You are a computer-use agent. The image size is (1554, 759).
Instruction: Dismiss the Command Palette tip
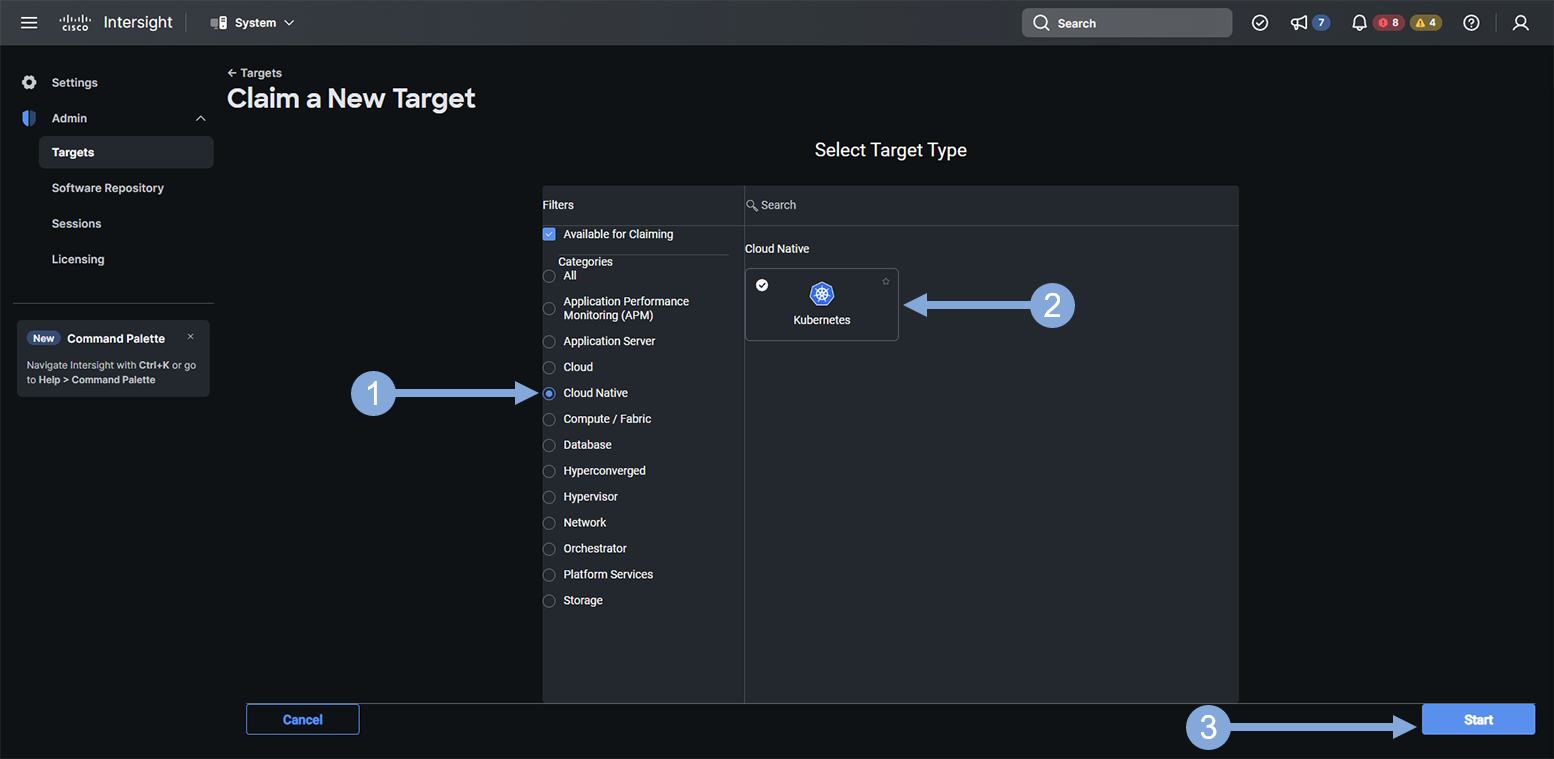[191, 337]
